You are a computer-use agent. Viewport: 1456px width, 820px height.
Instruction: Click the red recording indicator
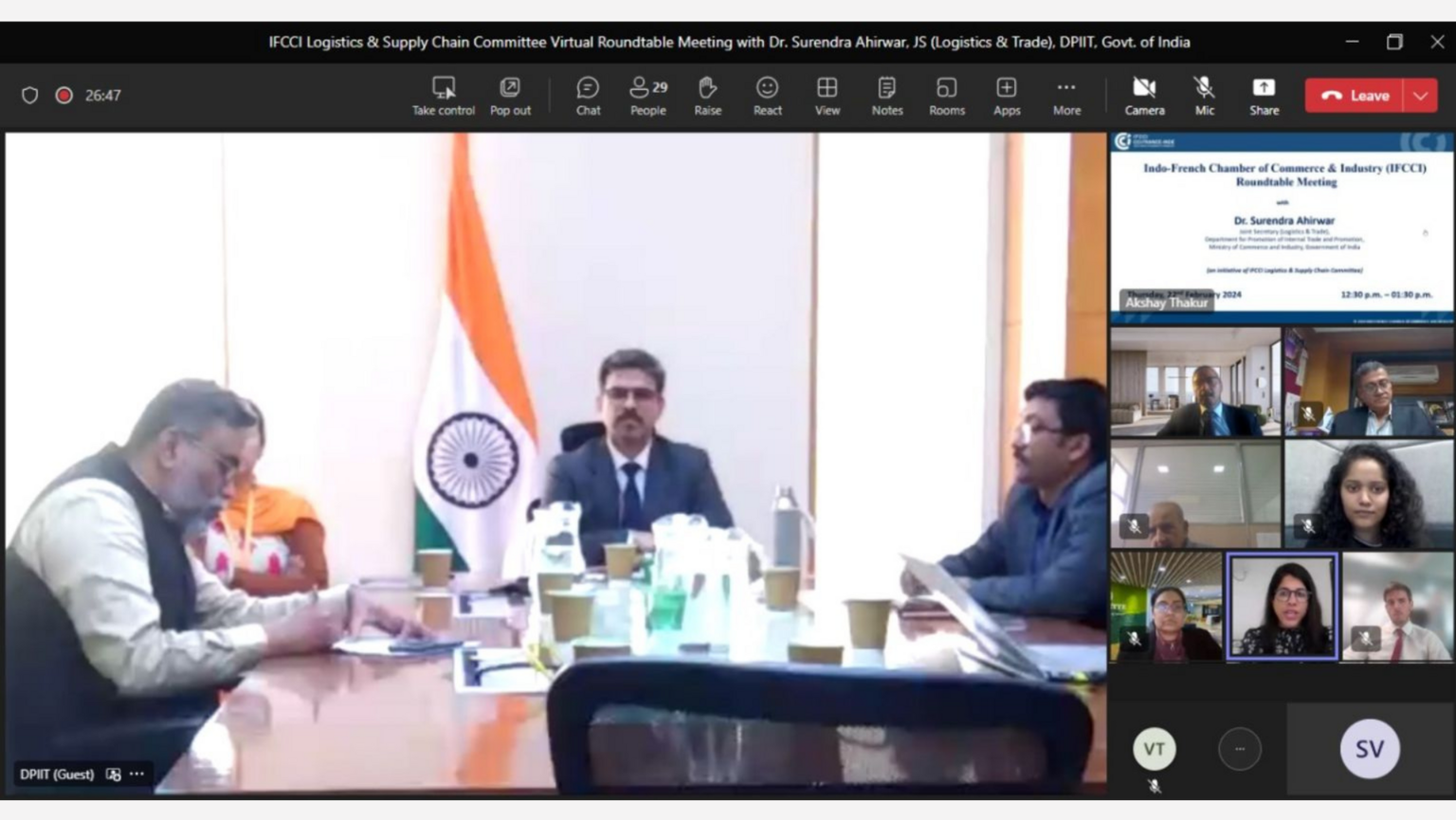click(64, 96)
